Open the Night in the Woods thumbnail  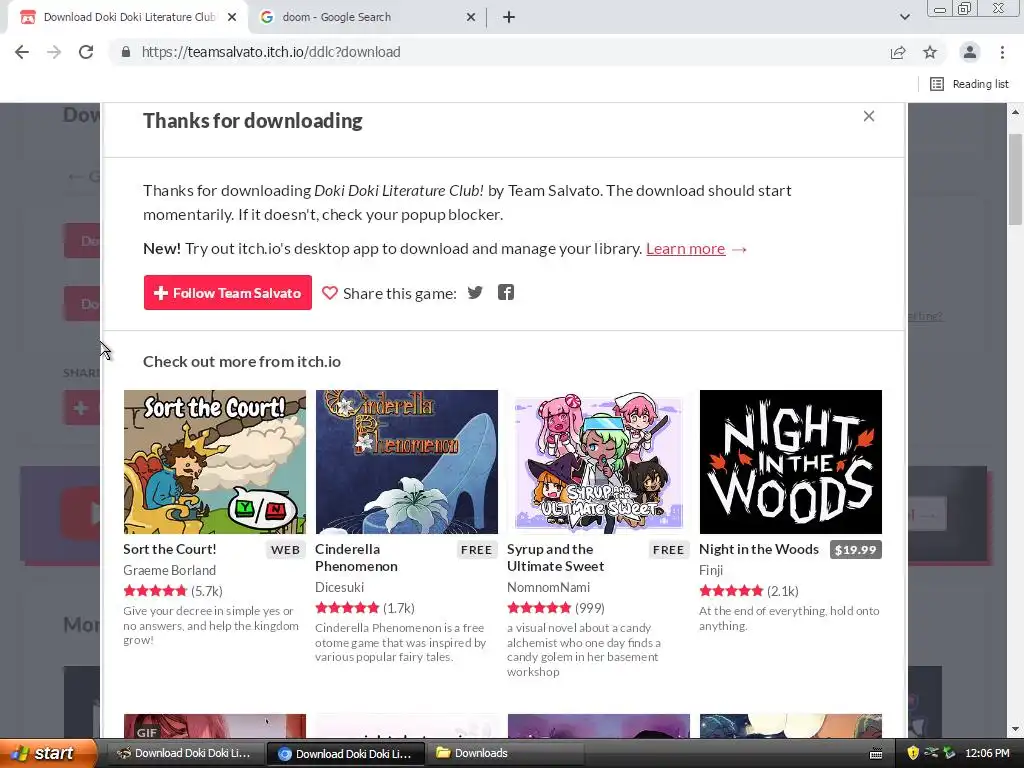pos(790,462)
